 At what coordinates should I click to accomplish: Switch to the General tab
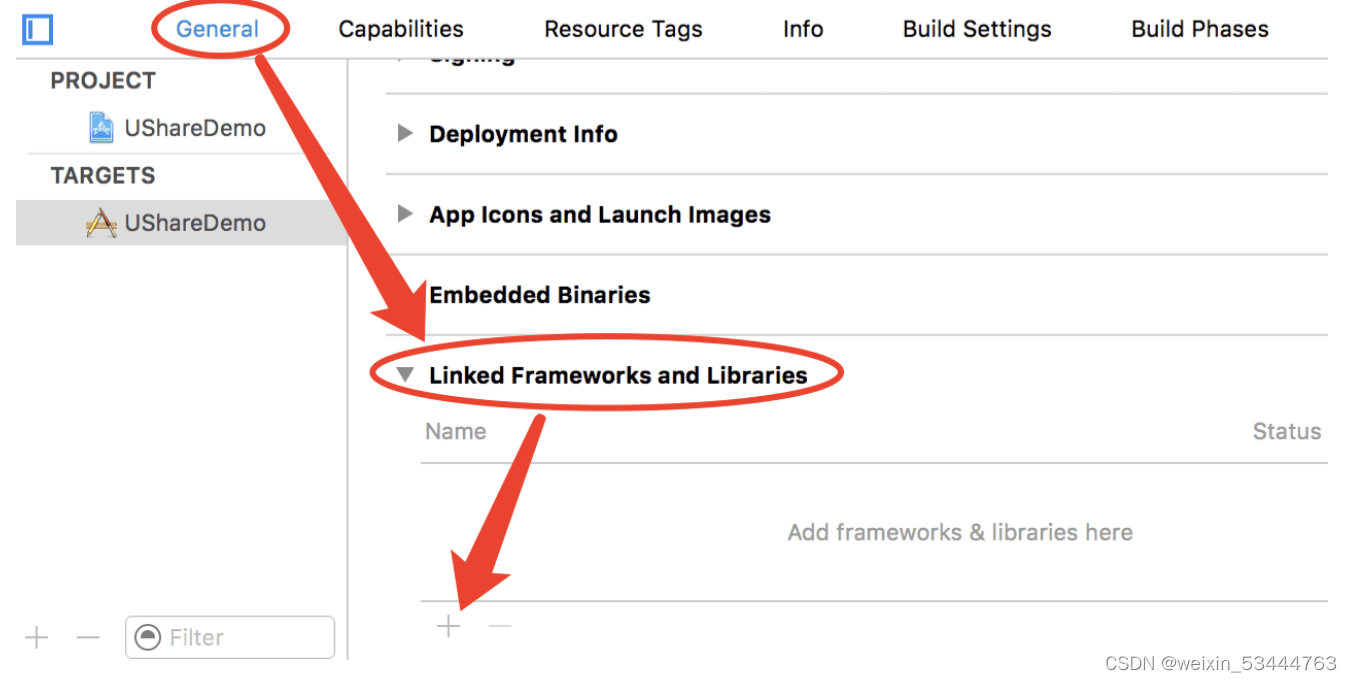217,29
